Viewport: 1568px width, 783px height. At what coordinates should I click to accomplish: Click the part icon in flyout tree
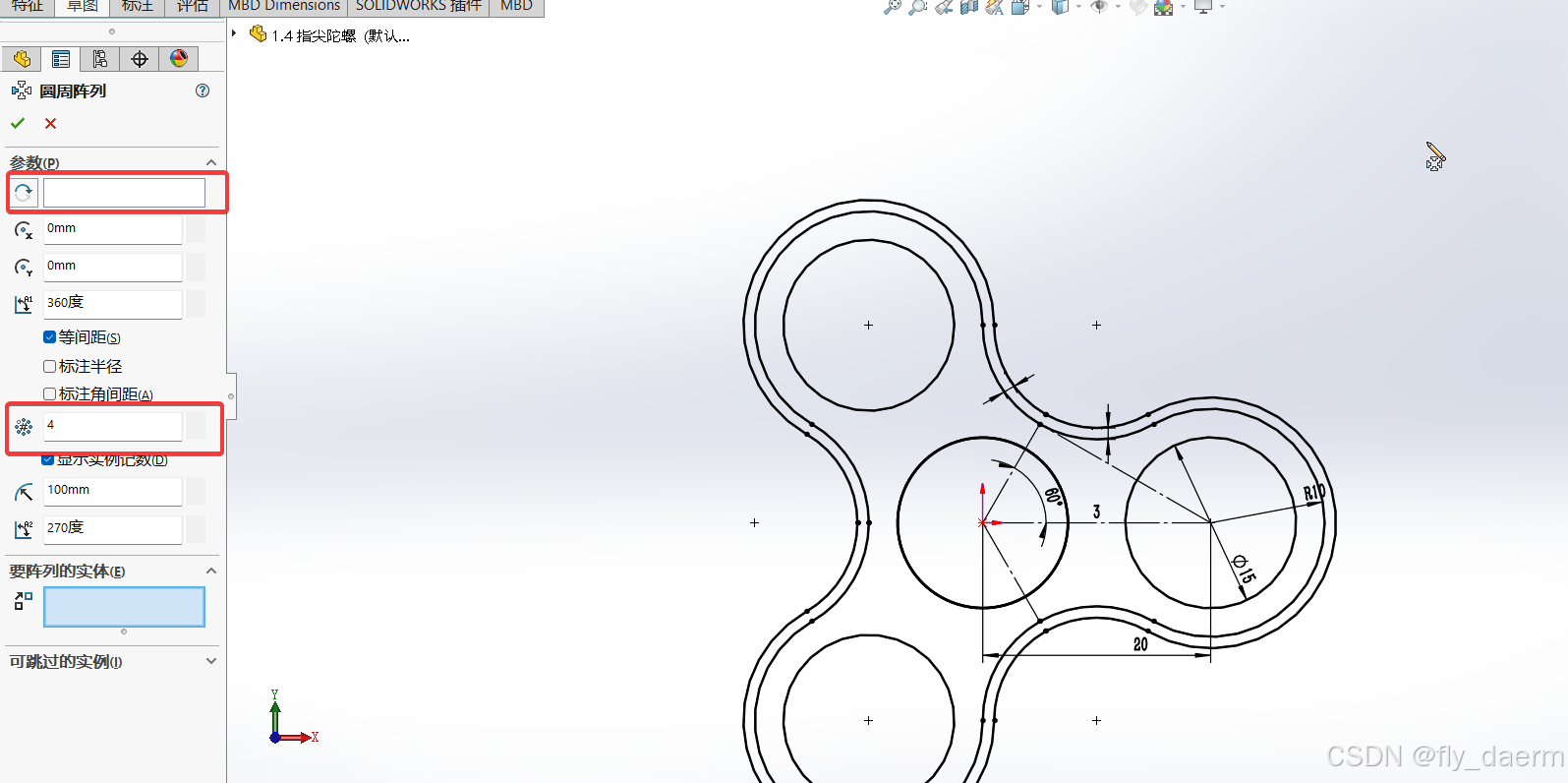pos(259,34)
